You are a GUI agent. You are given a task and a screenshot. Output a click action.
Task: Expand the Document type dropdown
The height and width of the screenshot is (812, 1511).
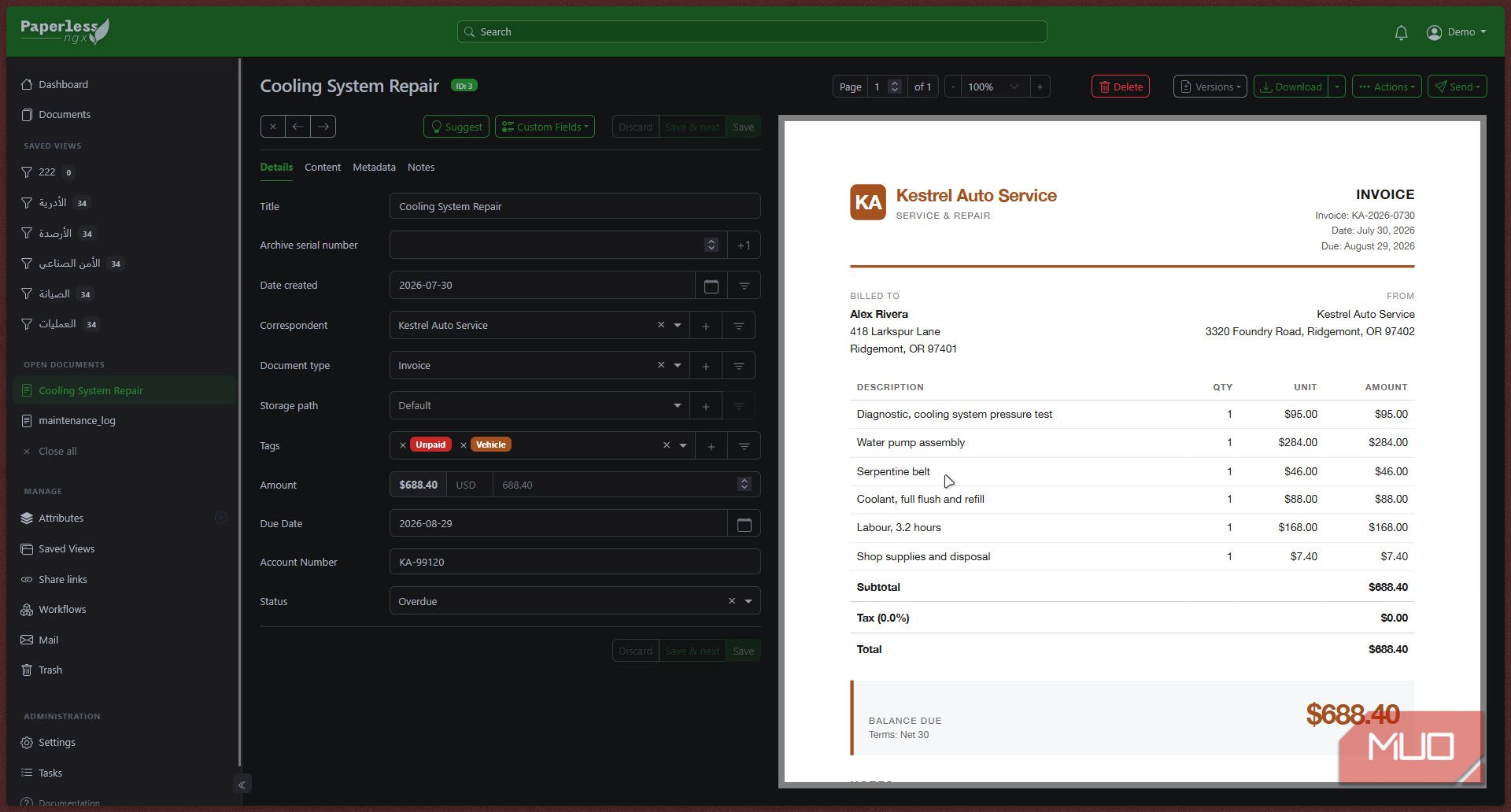tap(678, 365)
